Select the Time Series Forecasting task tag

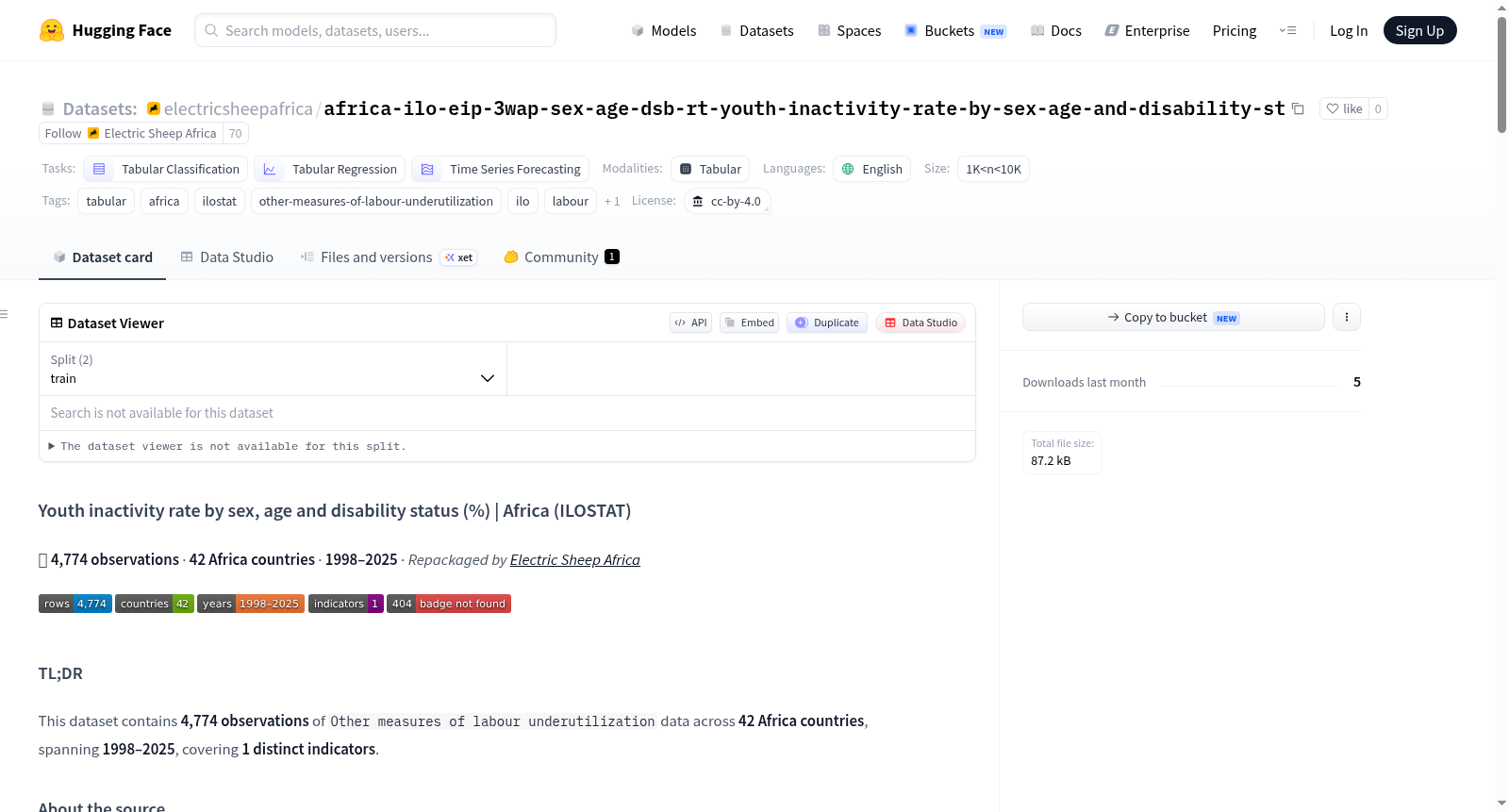[501, 169]
